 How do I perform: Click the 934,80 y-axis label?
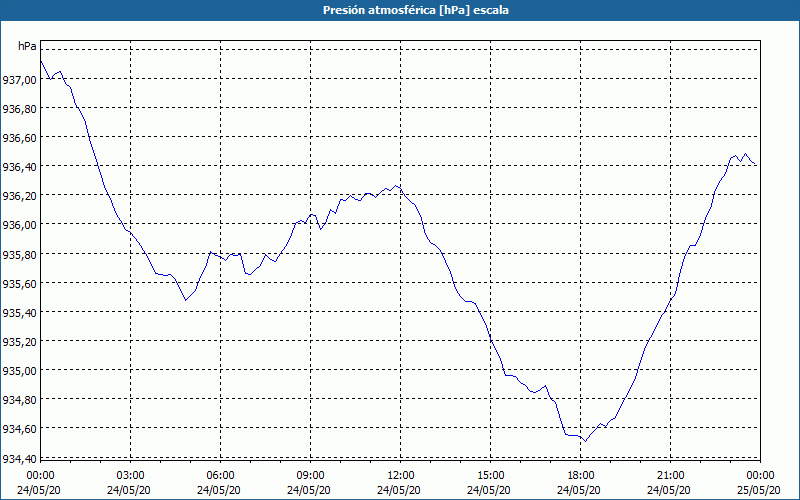(x=19, y=399)
